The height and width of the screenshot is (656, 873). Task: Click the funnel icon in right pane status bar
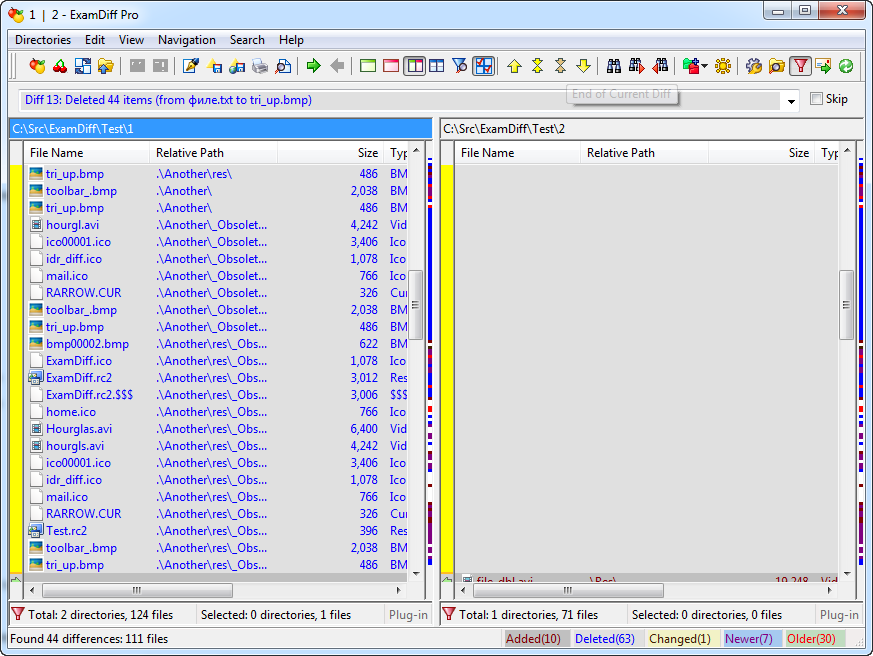tap(449, 614)
